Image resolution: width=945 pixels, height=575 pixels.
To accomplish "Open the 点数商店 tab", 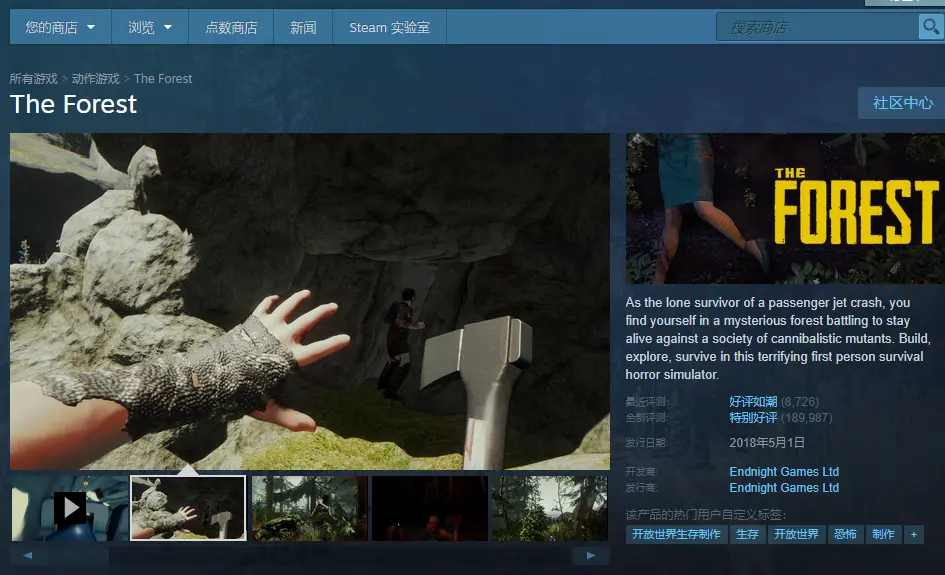I will 231,27.
